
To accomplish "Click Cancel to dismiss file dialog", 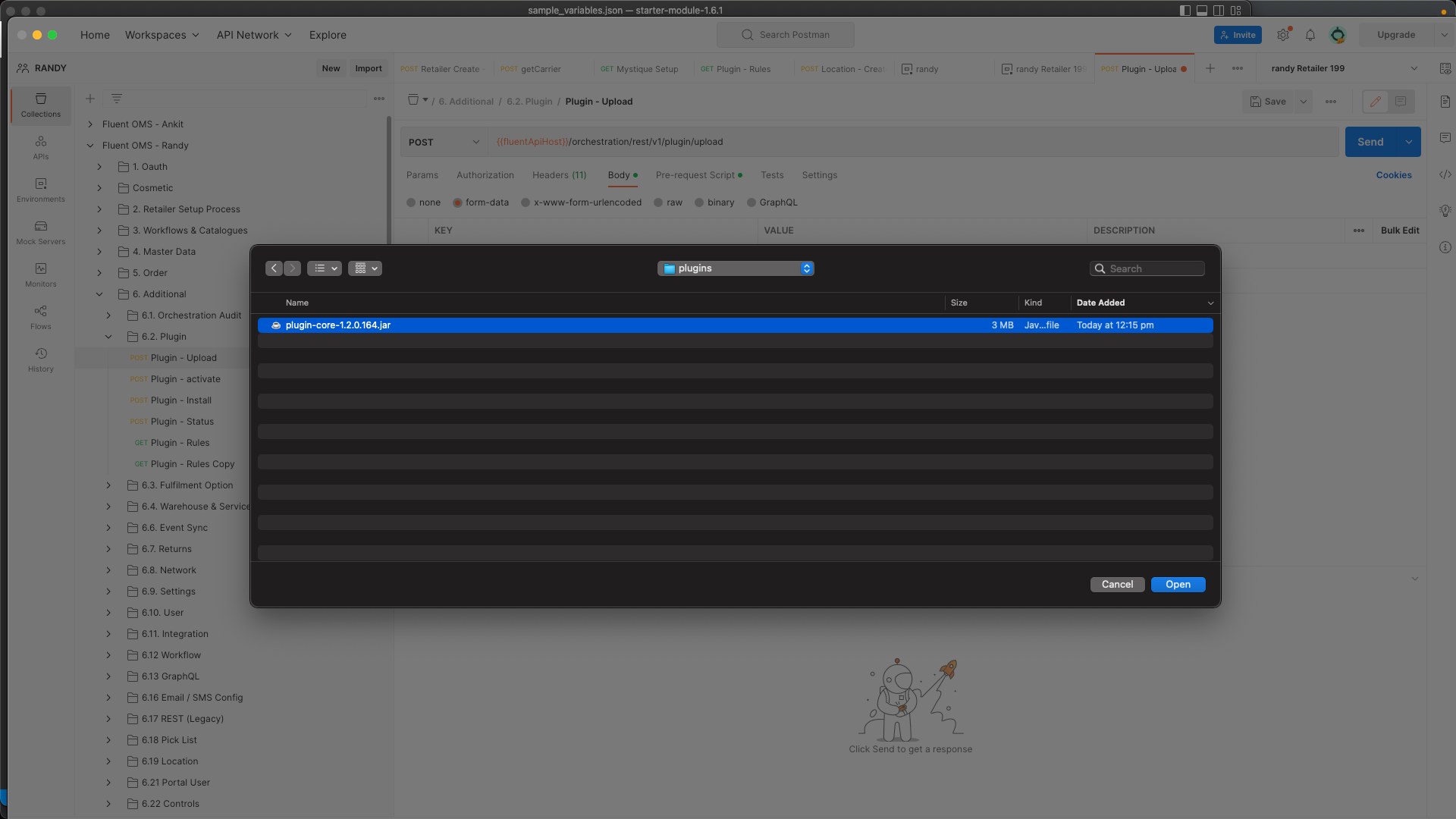I will (1116, 584).
